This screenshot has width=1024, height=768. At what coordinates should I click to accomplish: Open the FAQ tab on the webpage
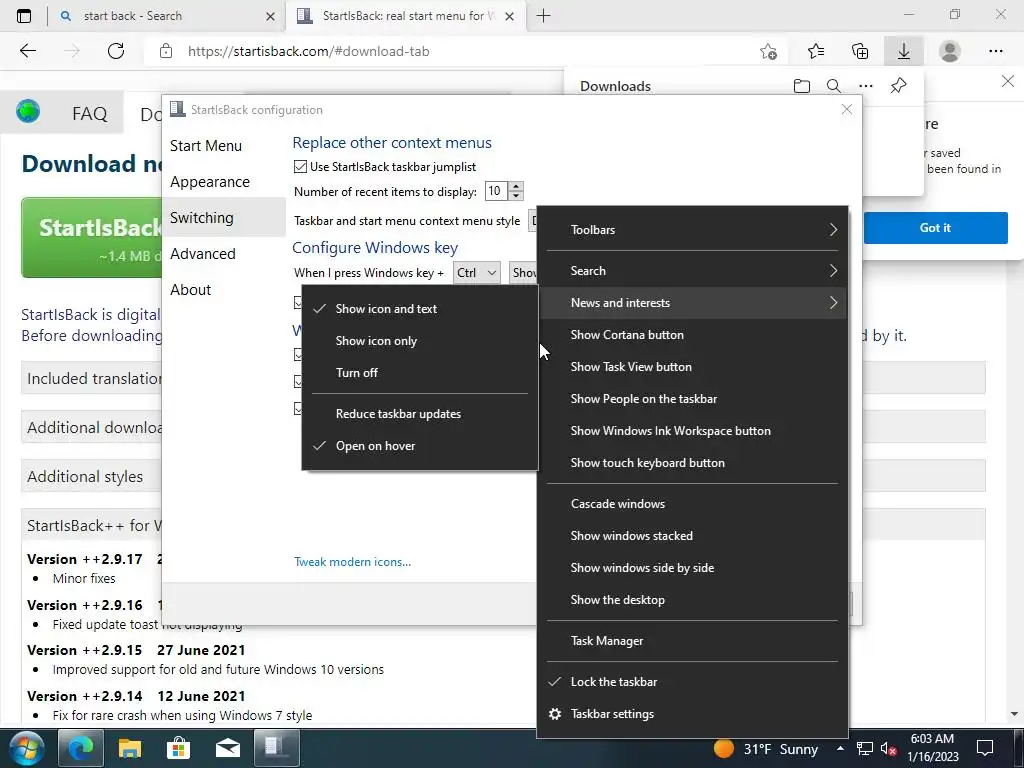(x=89, y=114)
